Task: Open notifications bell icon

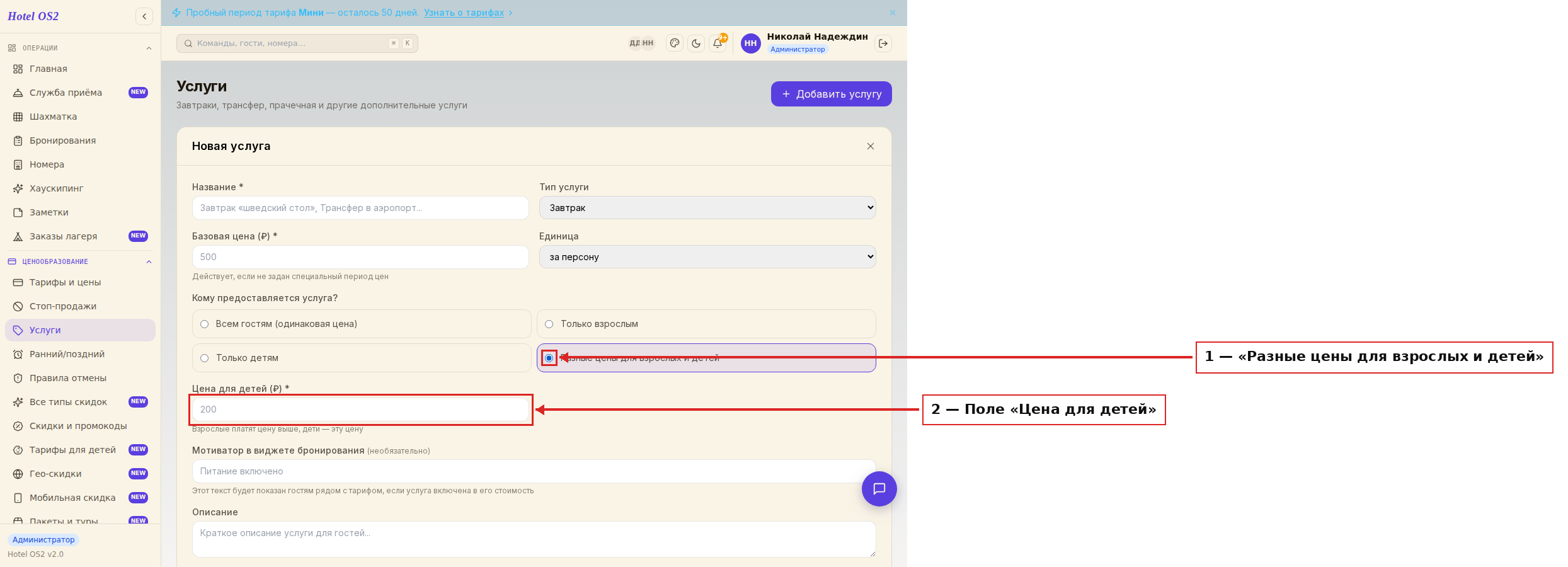Action: 718,43
